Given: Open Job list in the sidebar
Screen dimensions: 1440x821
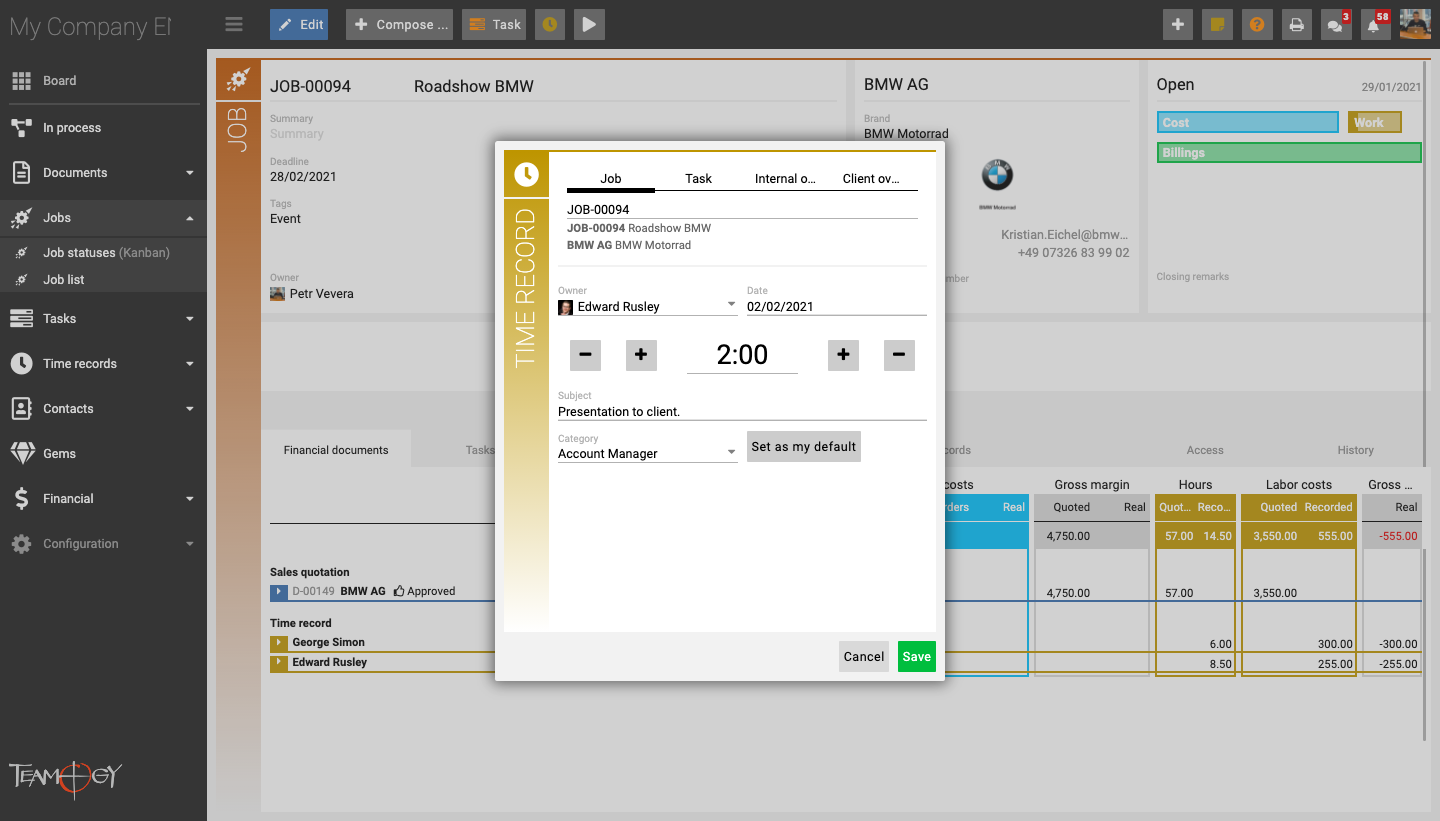Looking at the screenshot, I should (x=63, y=280).
